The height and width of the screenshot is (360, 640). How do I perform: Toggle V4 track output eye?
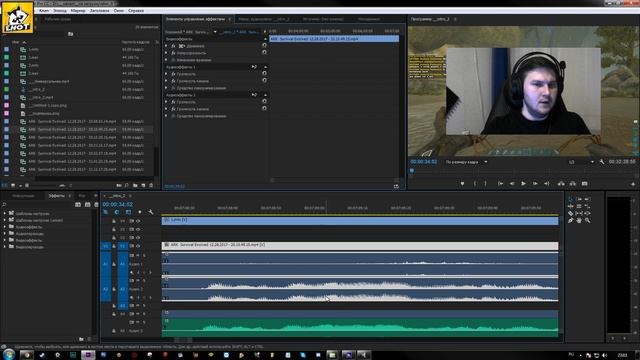point(138,221)
